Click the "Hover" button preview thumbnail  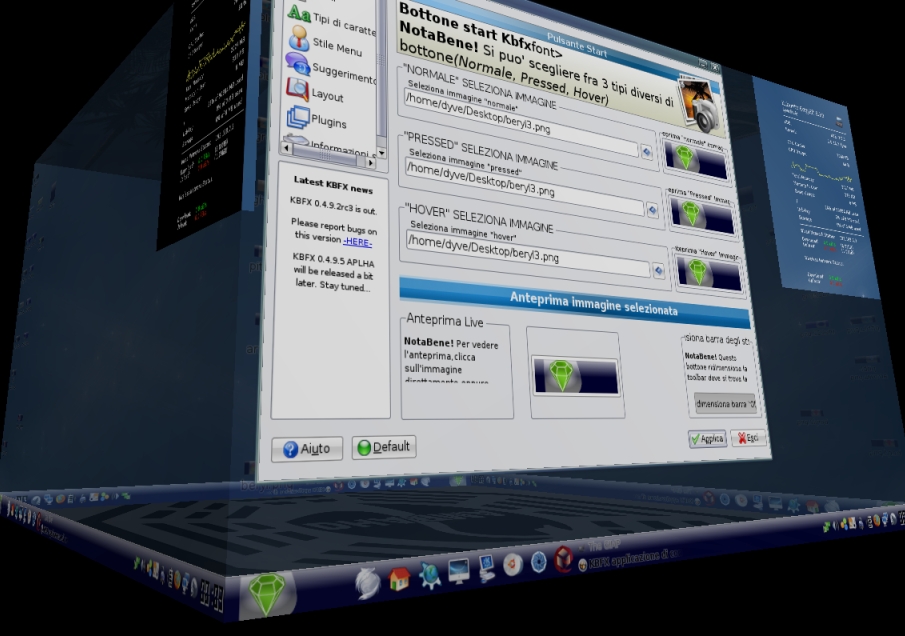[709, 273]
